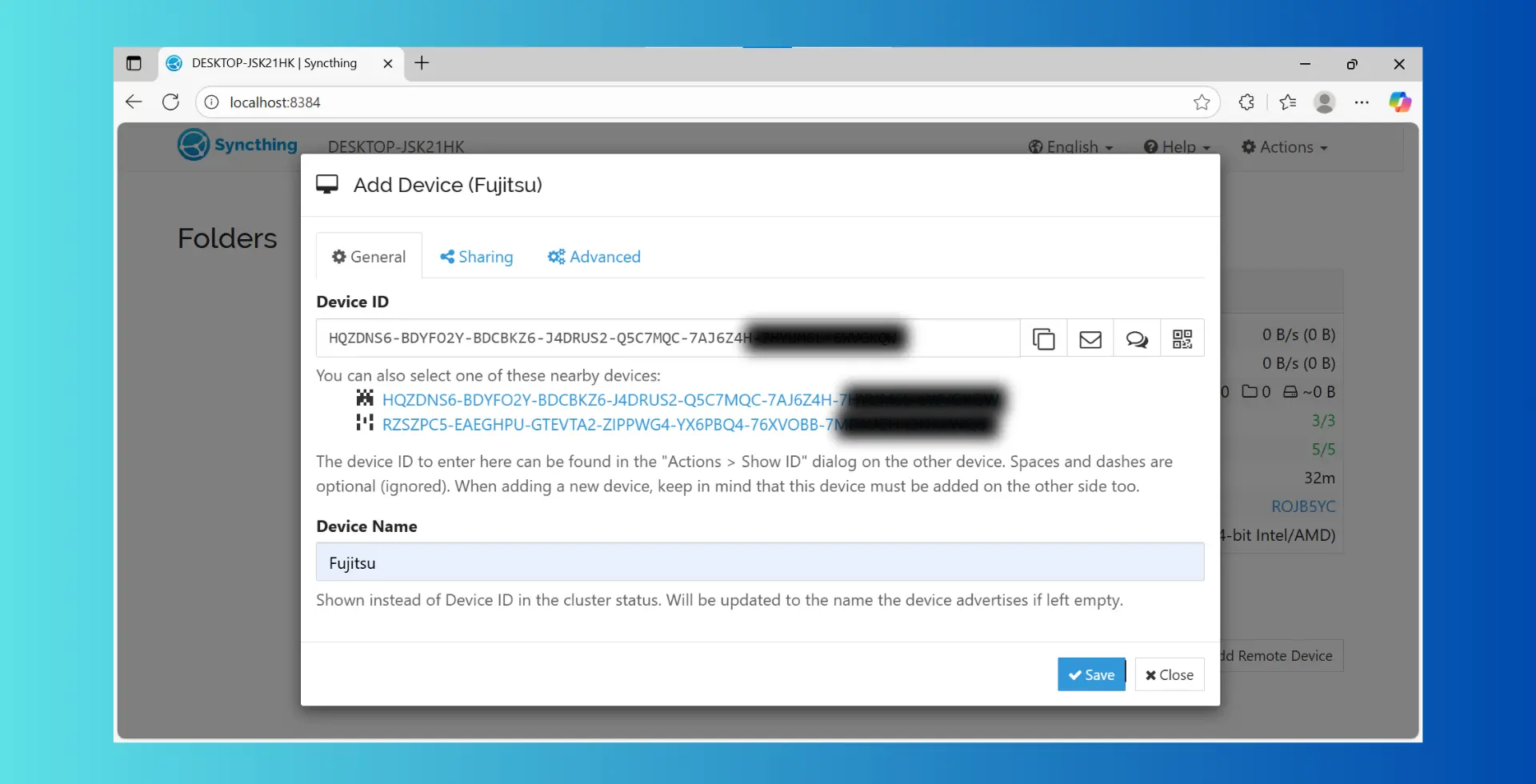Viewport: 1536px width, 784px height.
Task: Save the new Fujitsu device
Action: point(1090,674)
